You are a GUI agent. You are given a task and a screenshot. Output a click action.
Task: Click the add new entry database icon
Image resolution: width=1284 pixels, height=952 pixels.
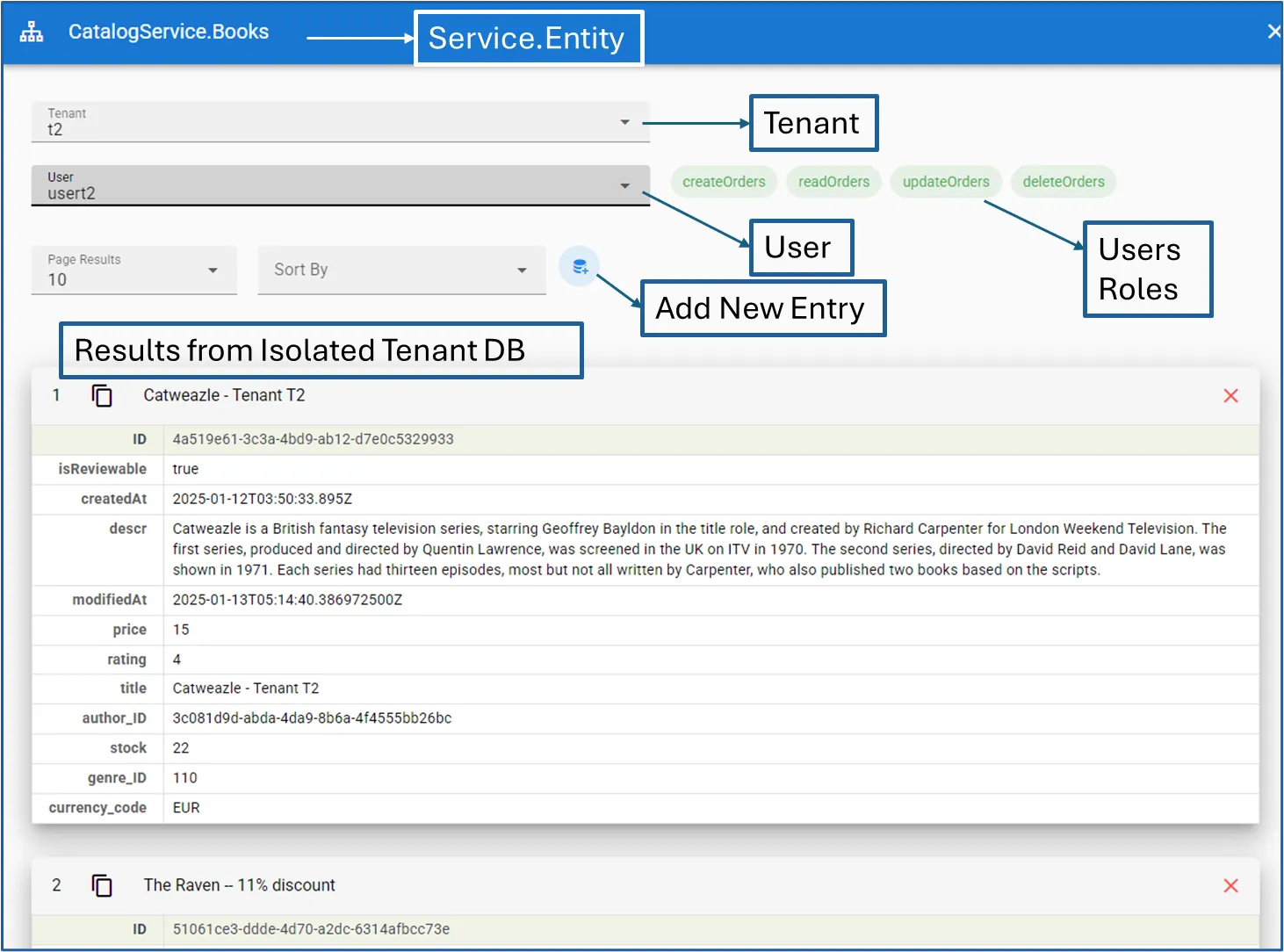[x=580, y=267]
